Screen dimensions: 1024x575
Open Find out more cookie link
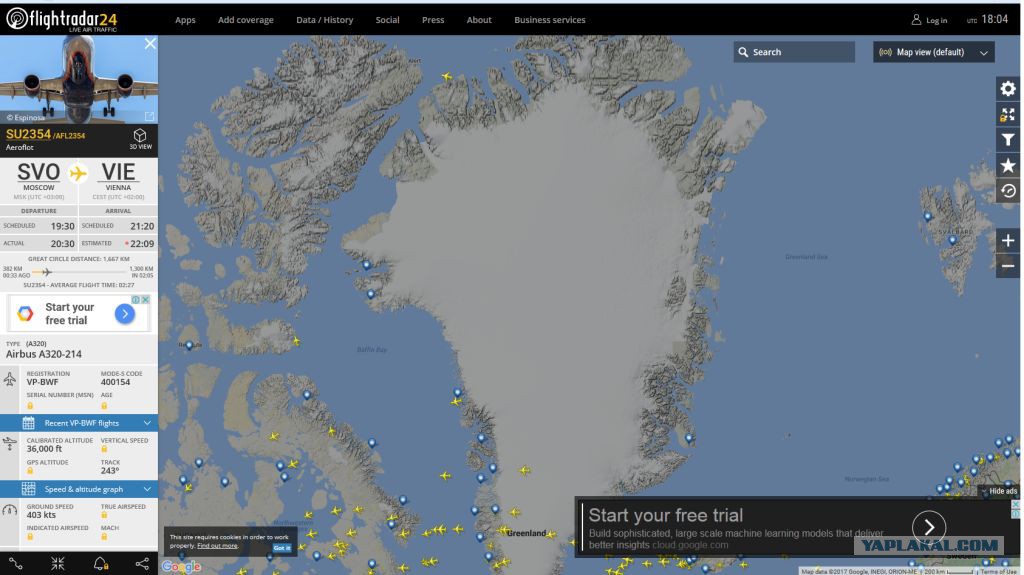217,546
